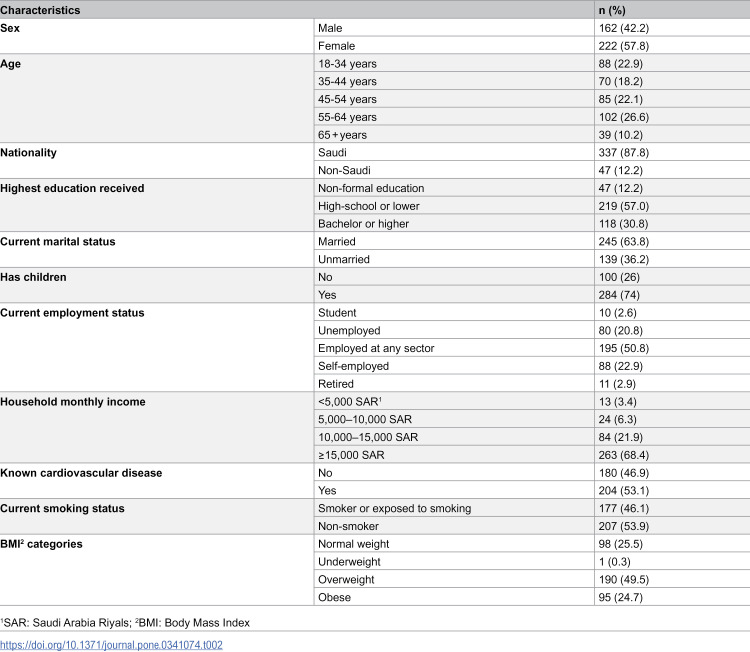This screenshot has height=652, width=750.
Task: Select the 55-64 years cell
Action: tap(347, 117)
